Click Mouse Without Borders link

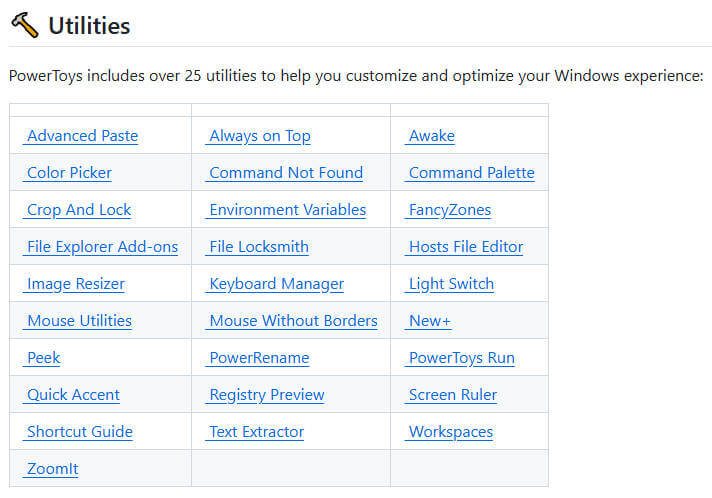292,320
